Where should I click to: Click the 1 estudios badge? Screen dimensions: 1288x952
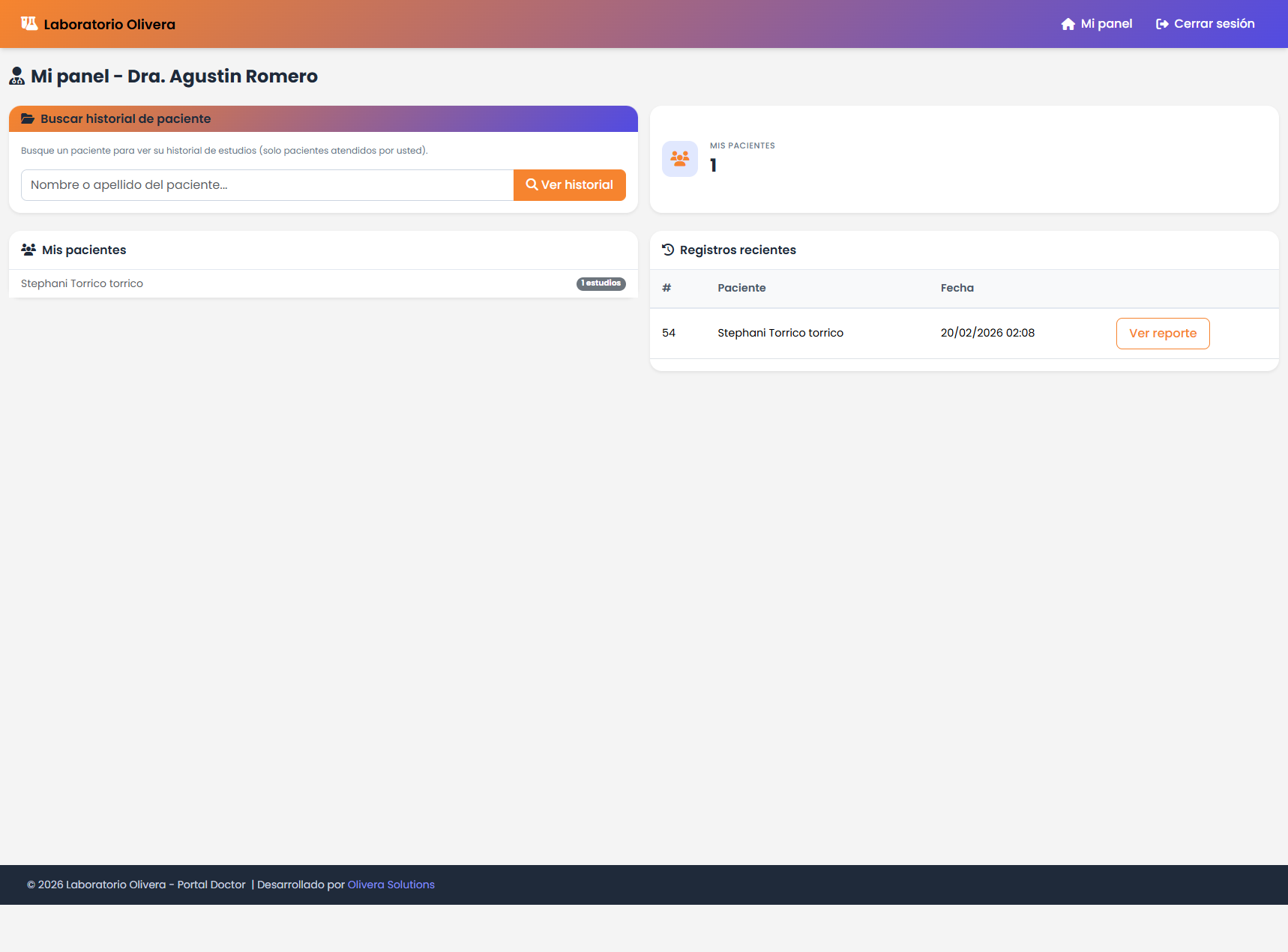(x=601, y=284)
